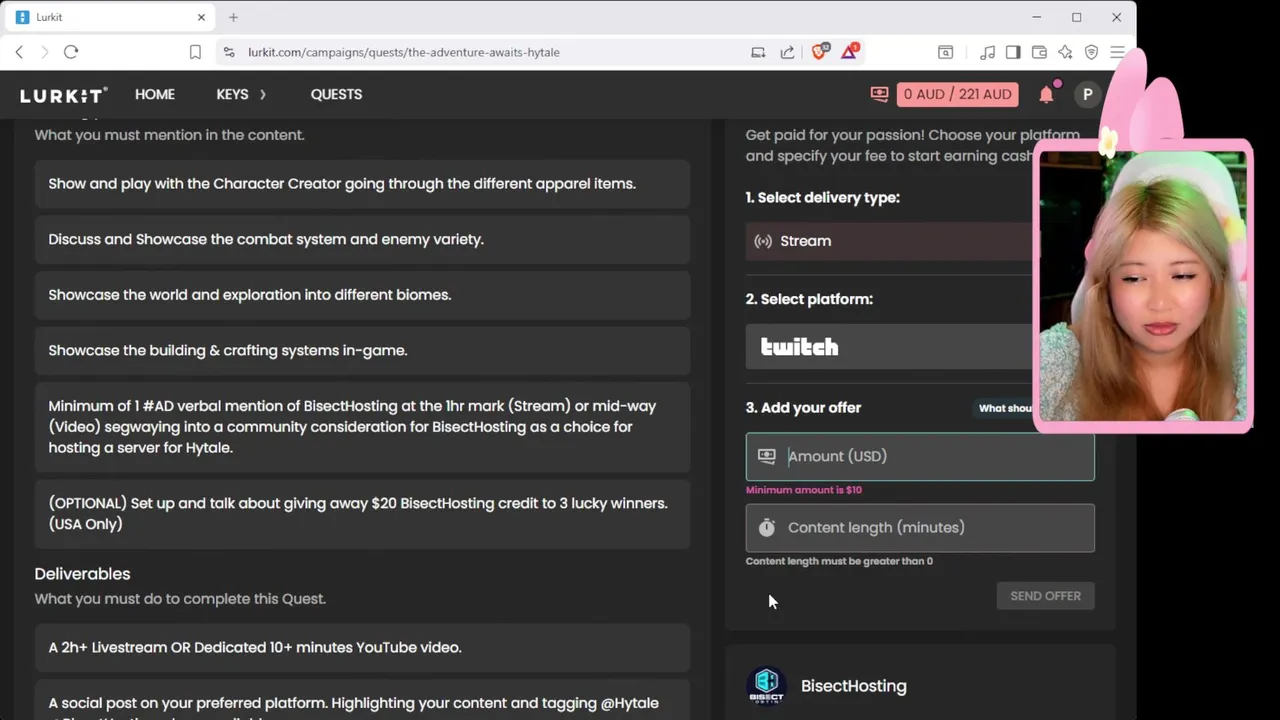
Task: Open Brave Shields lion icon
Action: (x=820, y=52)
